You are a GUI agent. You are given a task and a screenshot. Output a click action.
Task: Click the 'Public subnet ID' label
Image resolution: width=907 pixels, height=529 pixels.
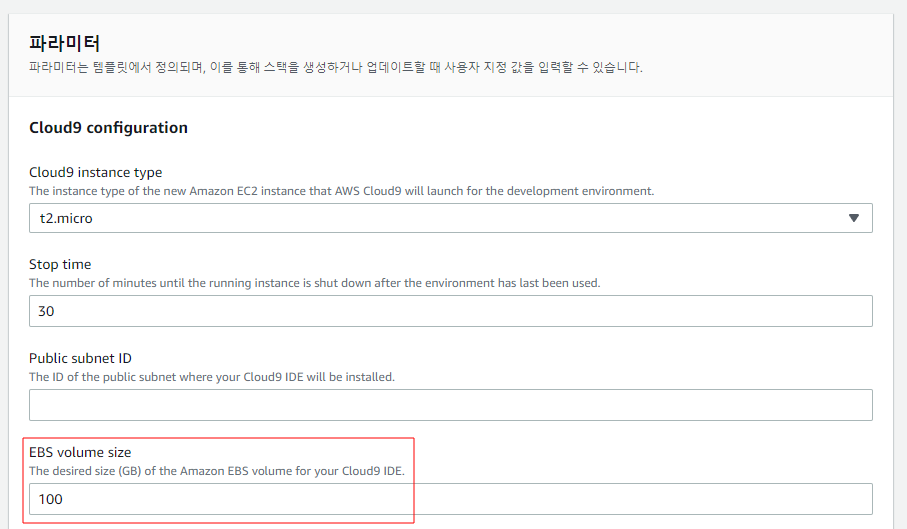click(x=80, y=358)
